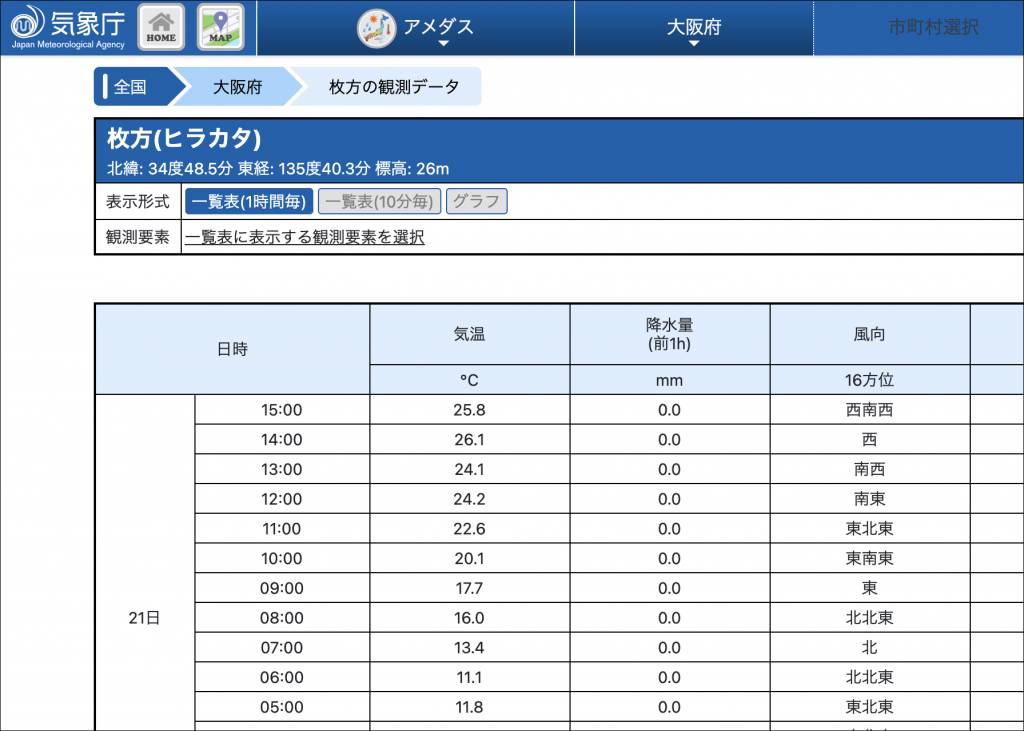Navigate to 全国 in the breadcrumb
The height and width of the screenshot is (731, 1024).
point(131,87)
